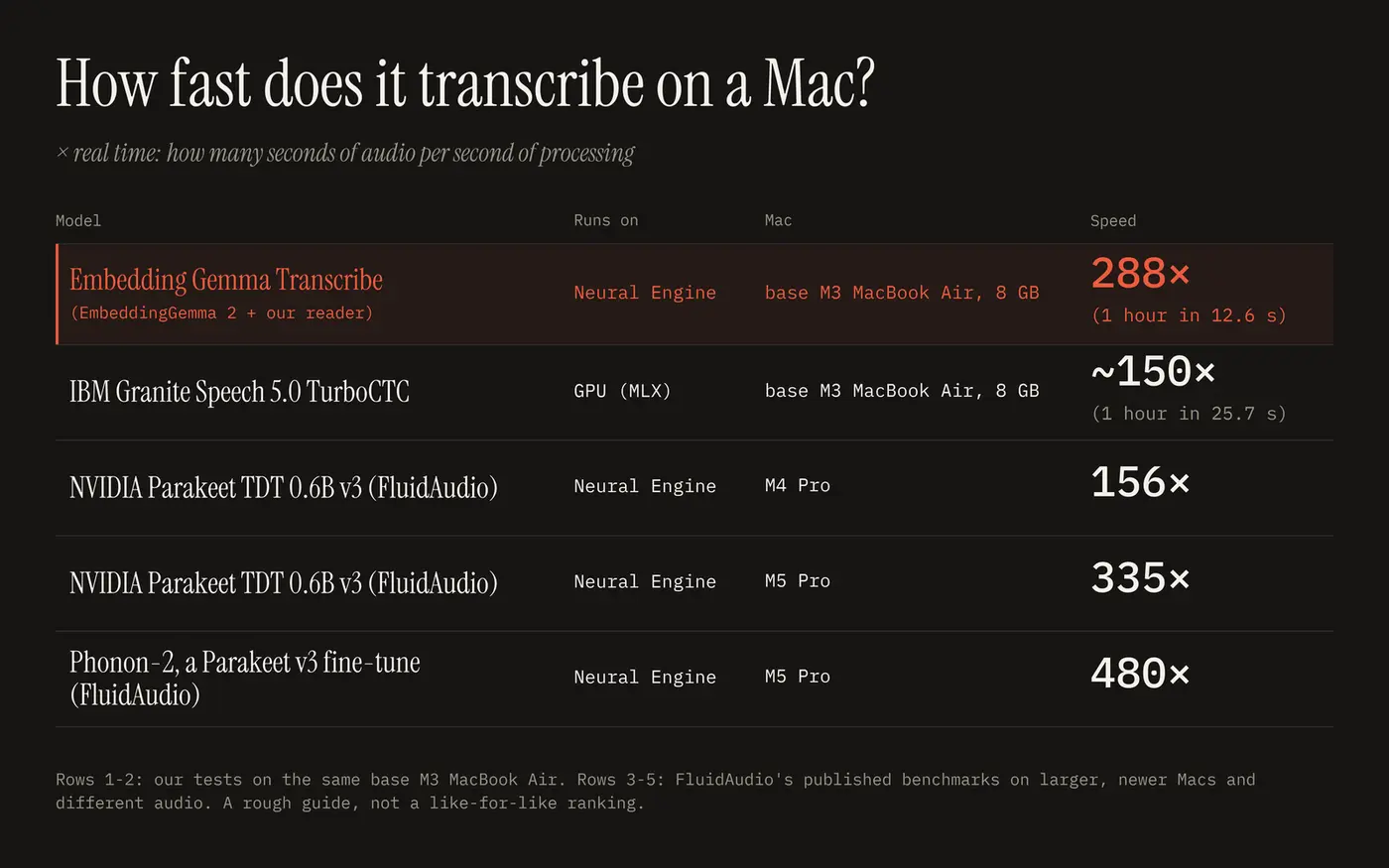Viewport: 1389px width, 868px height.
Task: Select the 156× speed value
Action: point(1140,483)
